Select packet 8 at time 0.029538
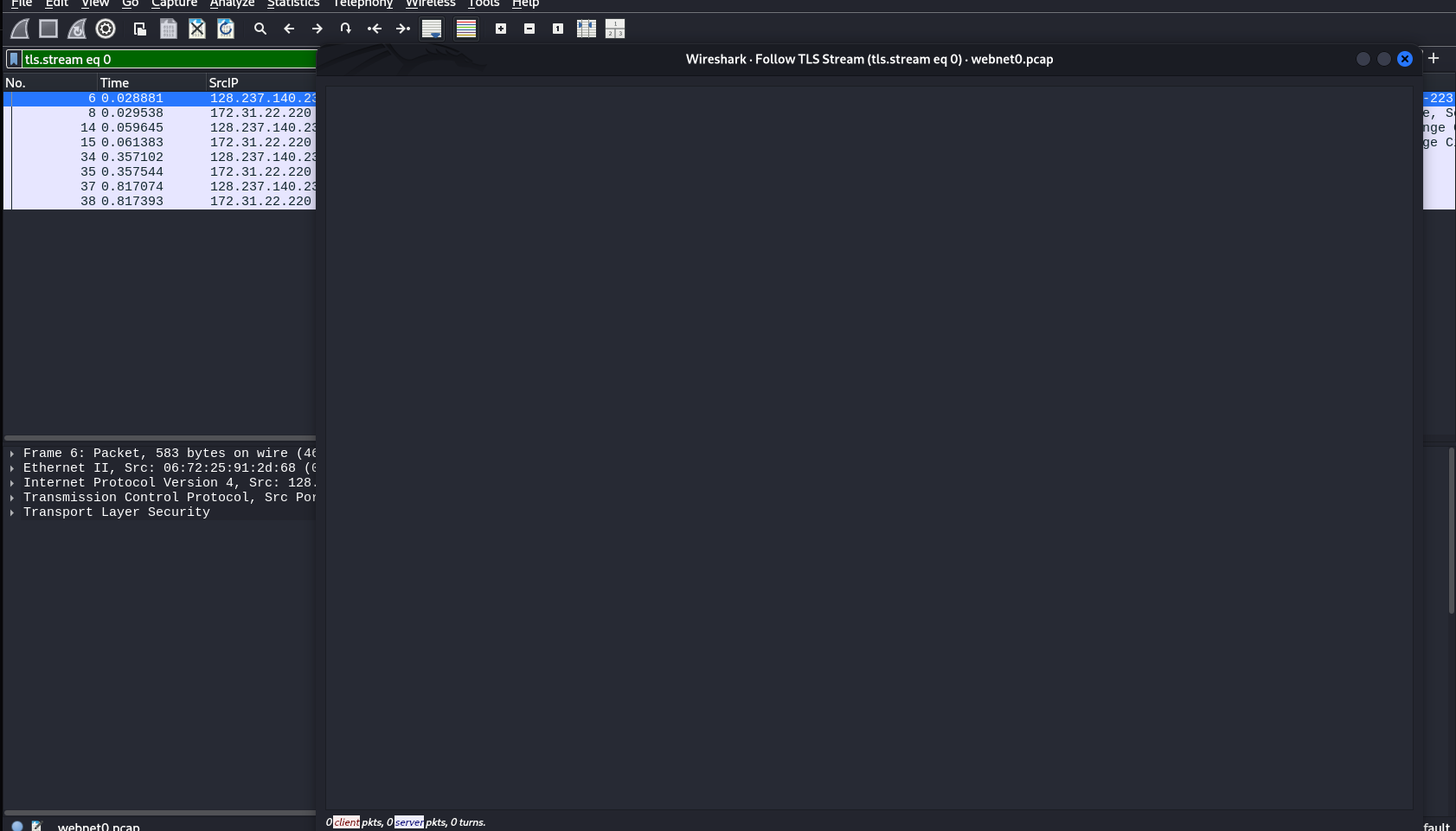 point(160,113)
